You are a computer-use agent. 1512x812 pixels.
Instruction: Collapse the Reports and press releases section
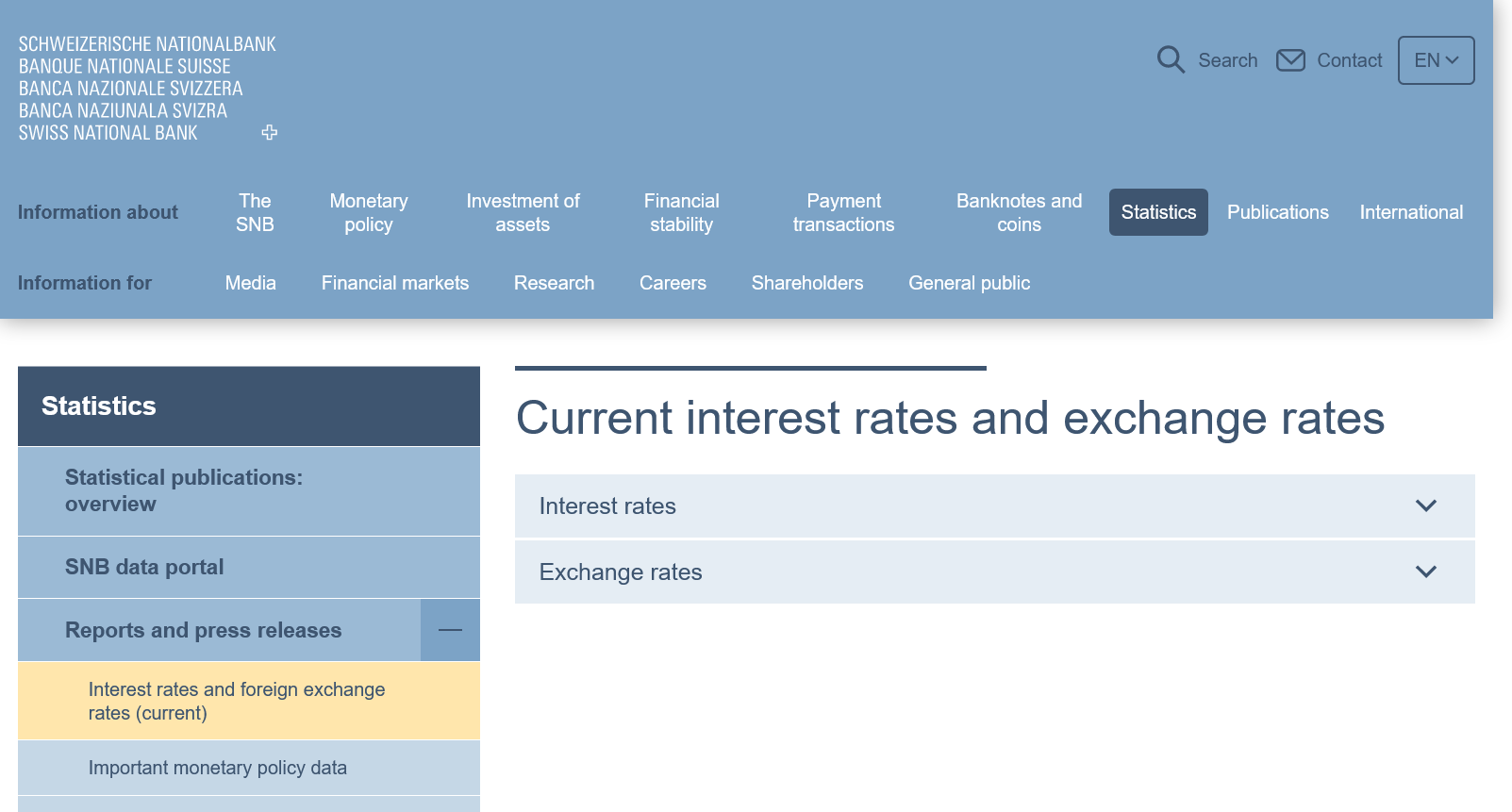click(x=450, y=630)
